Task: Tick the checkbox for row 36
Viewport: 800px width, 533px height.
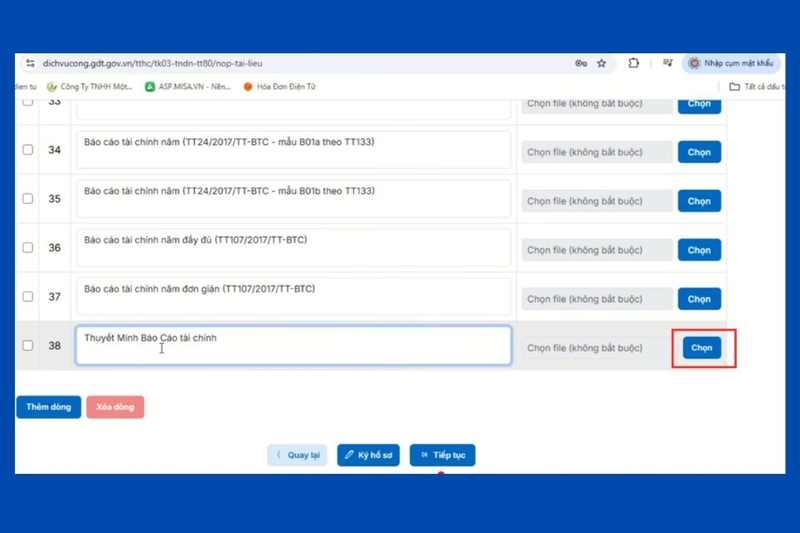Action: [x=28, y=247]
